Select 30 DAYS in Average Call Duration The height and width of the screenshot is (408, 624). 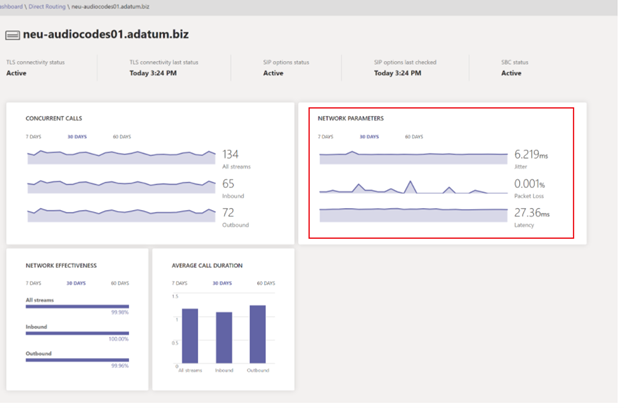(x=222, y=283)
